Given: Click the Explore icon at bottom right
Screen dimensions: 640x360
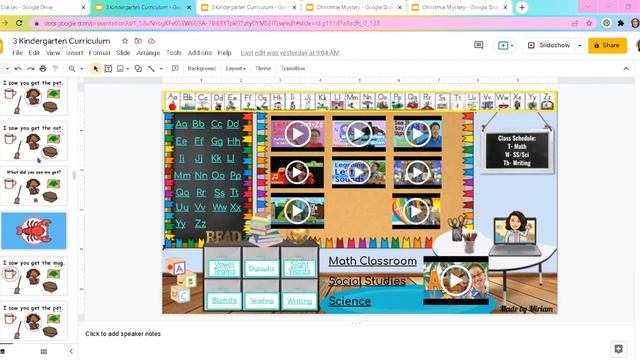Looking at the screenshot, I should pos(618,349).
